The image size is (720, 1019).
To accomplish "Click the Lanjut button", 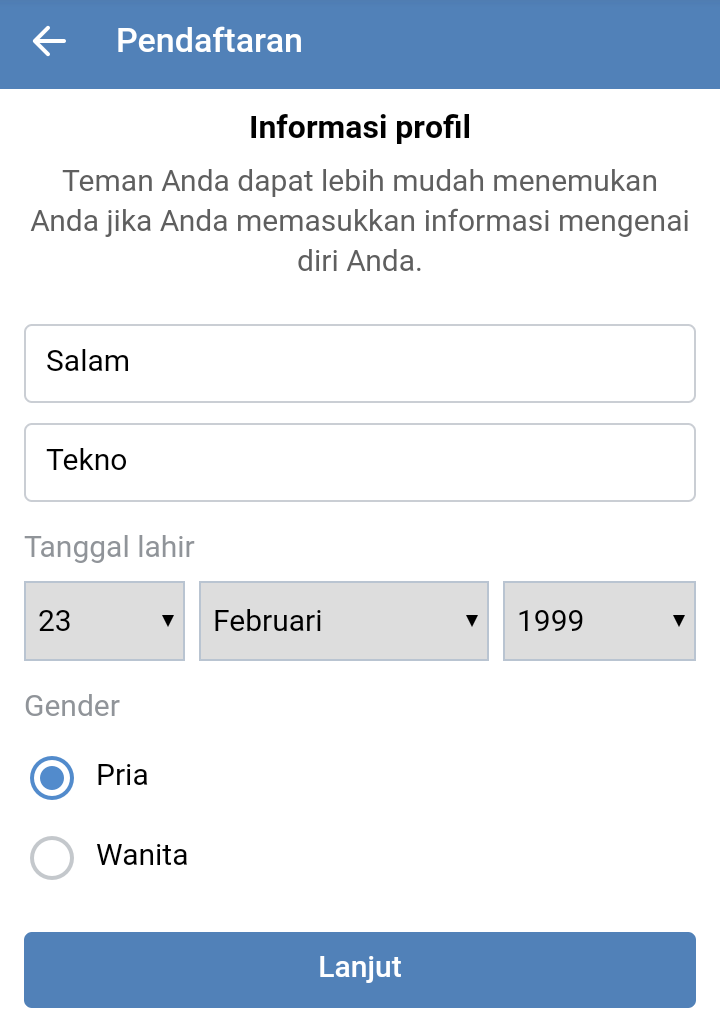I will click(360, 967).
